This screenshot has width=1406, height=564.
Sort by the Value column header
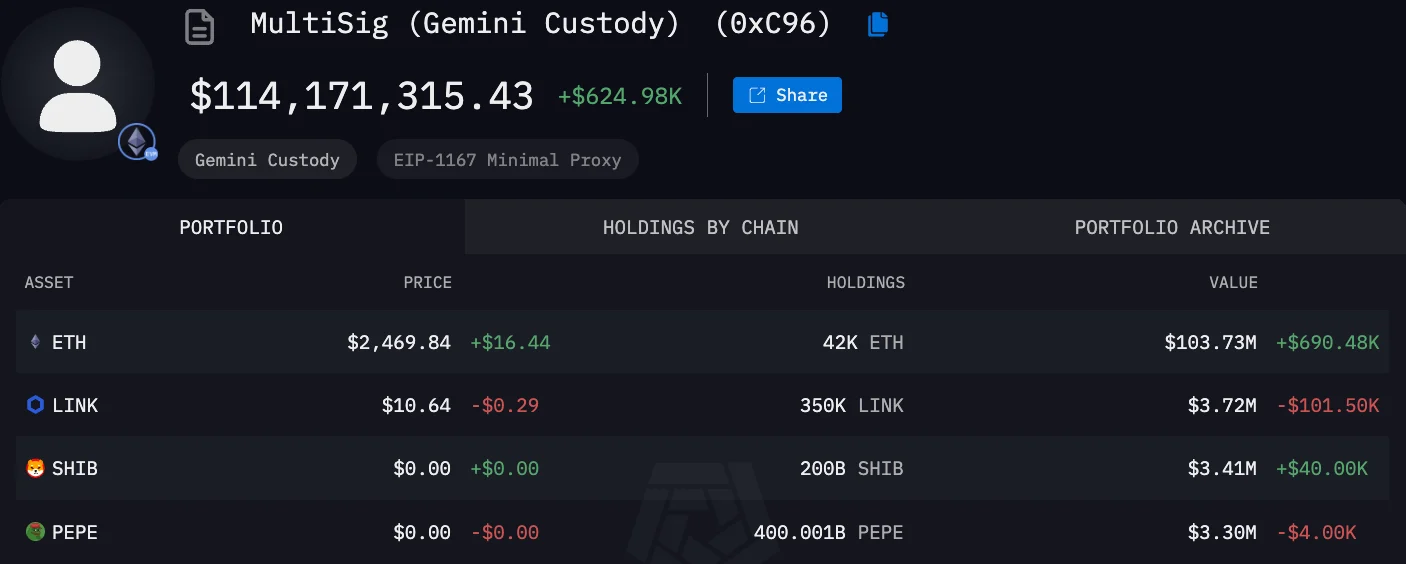pyautogui.click(x=1233, y=282)
